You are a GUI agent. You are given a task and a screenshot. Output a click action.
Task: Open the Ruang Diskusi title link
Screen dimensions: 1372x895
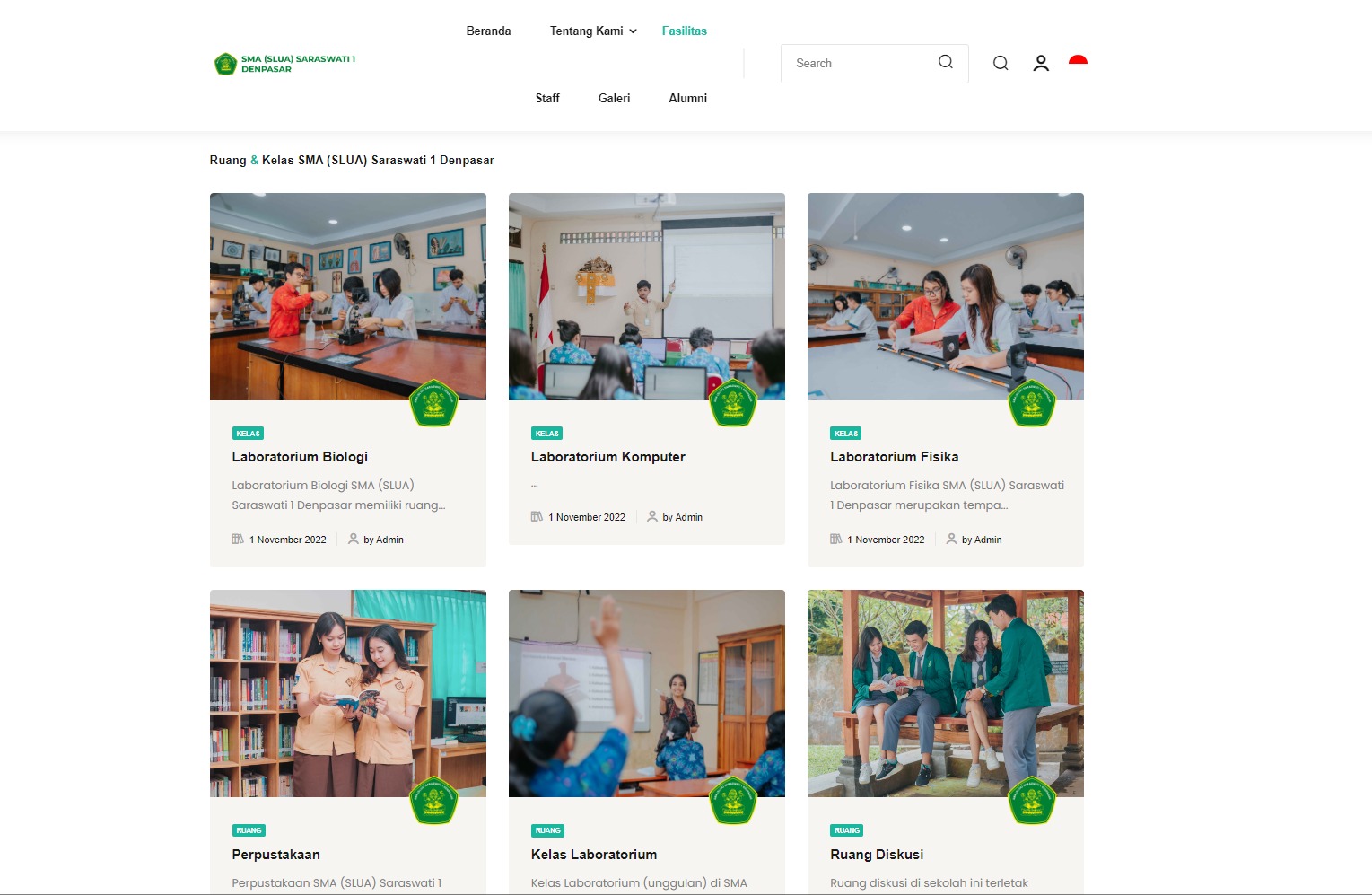877,855
